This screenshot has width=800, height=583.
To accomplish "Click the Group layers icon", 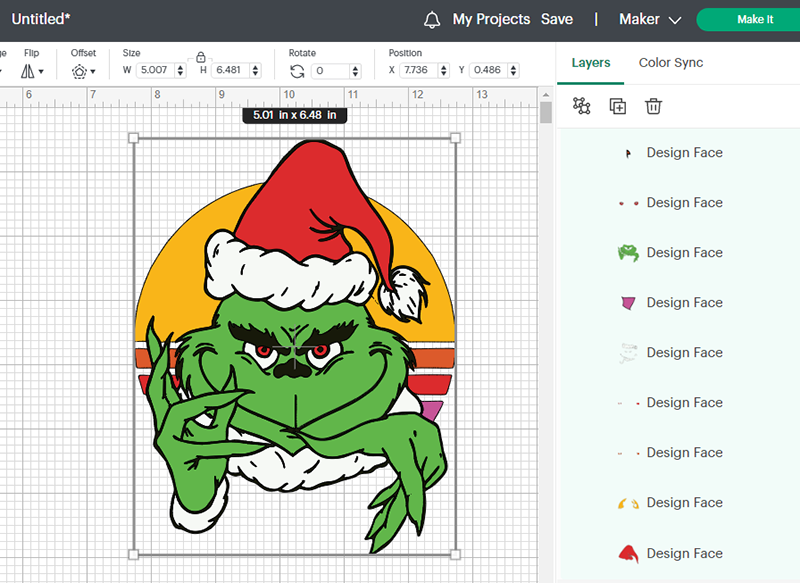I will coord(582,106).
